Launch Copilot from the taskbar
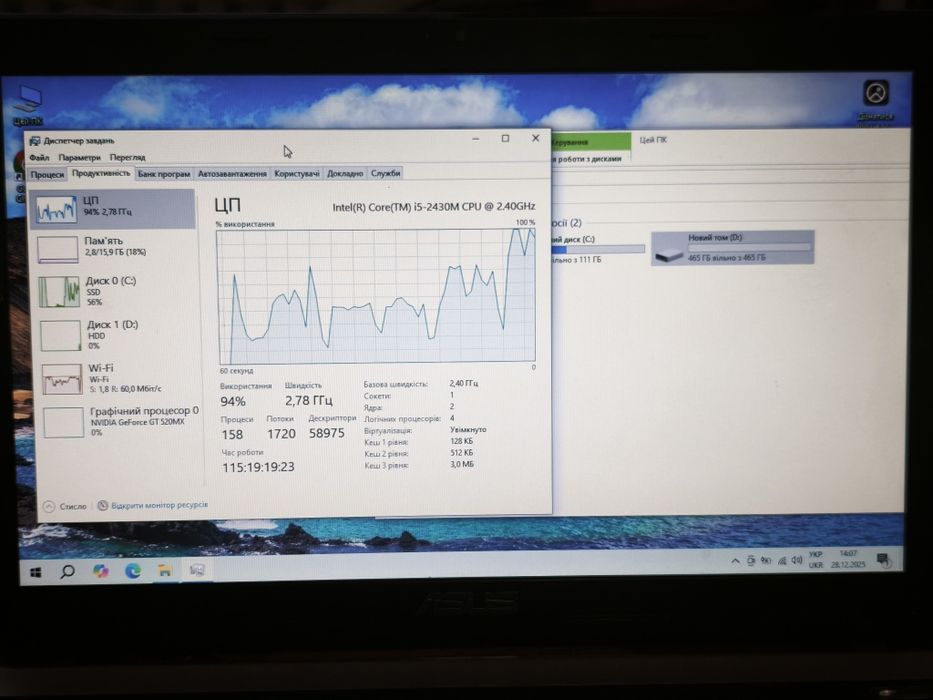The height and width of the screenshot is (700, 933). pos(101,571)
